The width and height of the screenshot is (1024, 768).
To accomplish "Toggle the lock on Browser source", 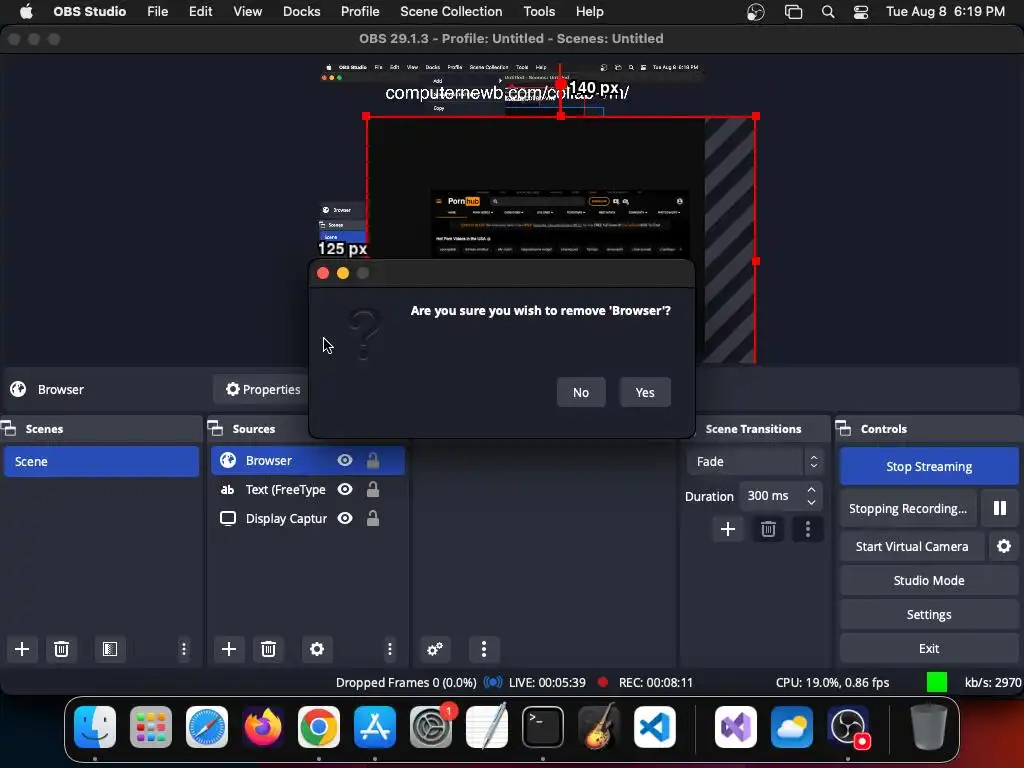I will pos(373,460).
